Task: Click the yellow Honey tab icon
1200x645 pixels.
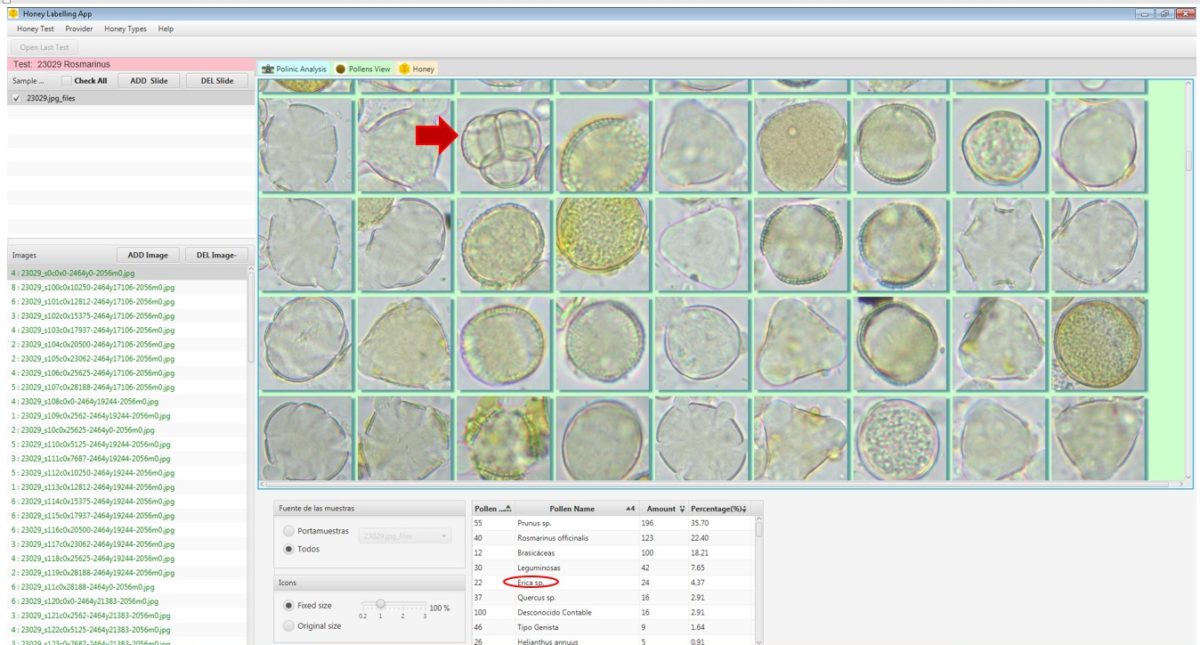Action: point(404,69)
